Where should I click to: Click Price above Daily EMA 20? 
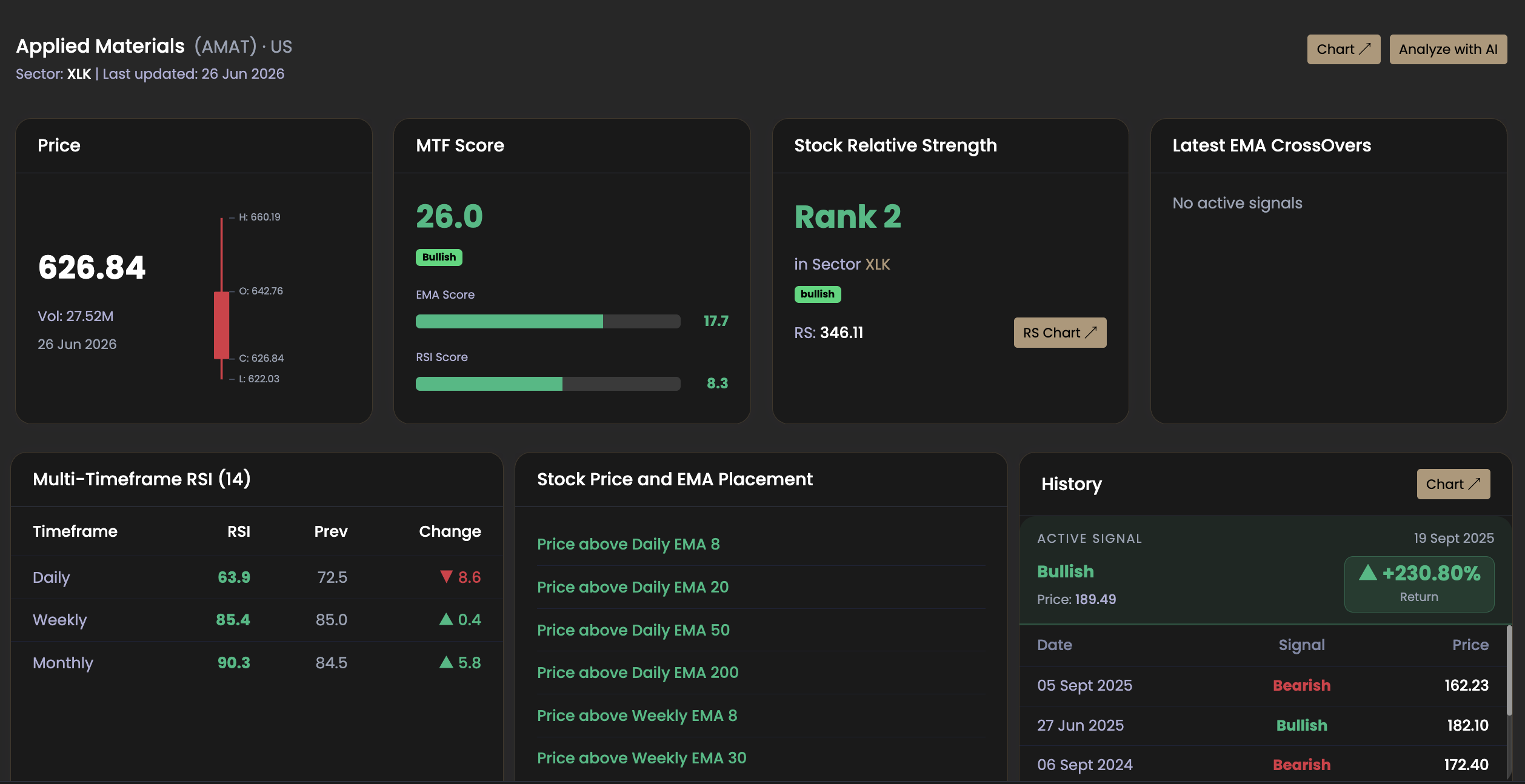coord(633,587)
